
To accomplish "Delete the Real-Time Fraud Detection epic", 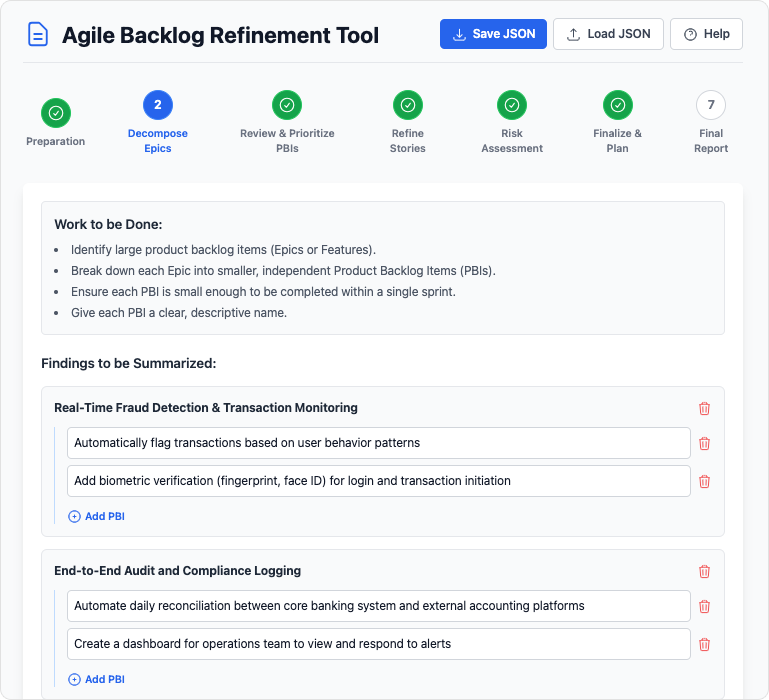I will [704, 408].
